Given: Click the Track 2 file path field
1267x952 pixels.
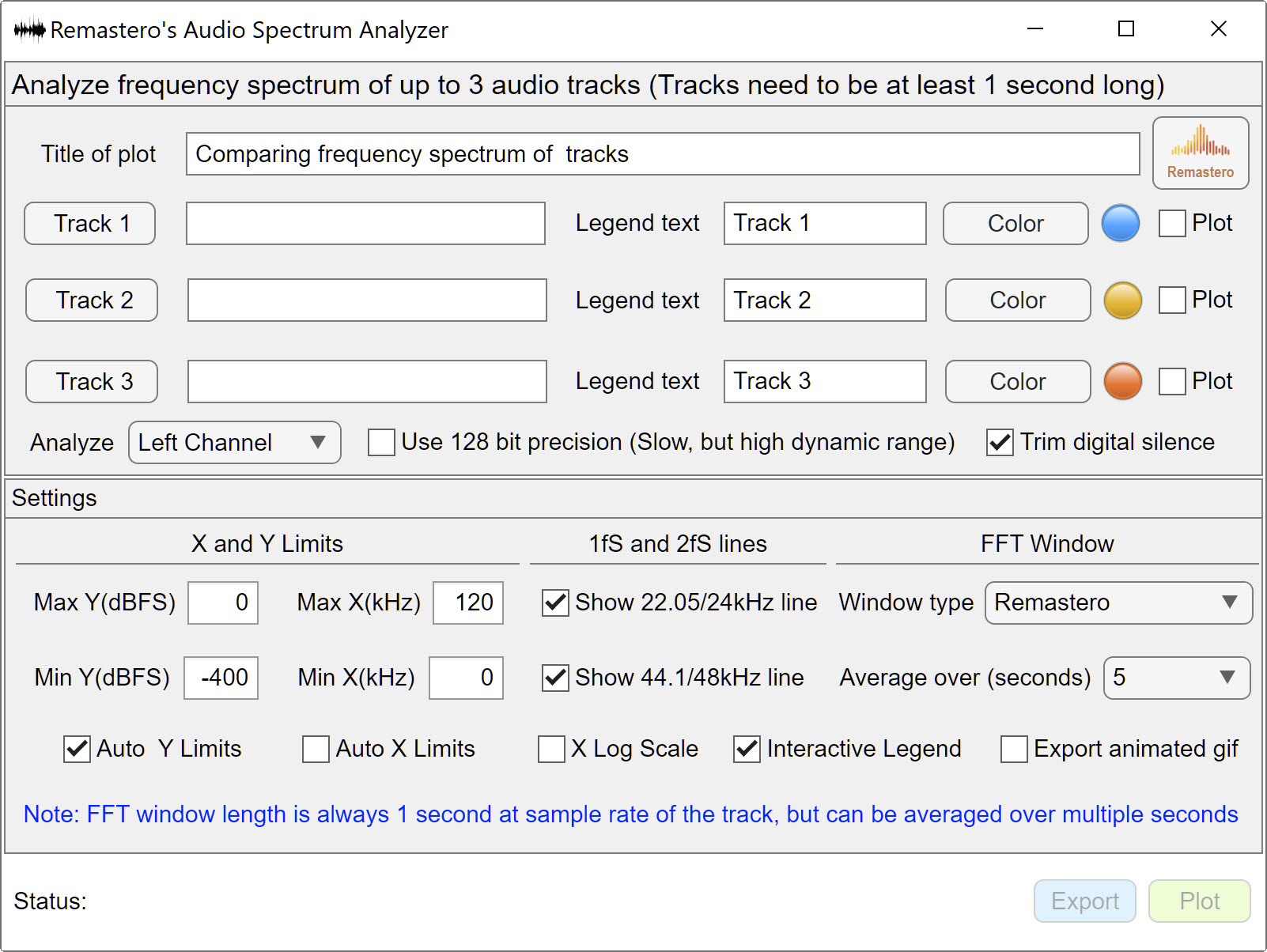Looking at the screenshot, I should pos(367,300).
